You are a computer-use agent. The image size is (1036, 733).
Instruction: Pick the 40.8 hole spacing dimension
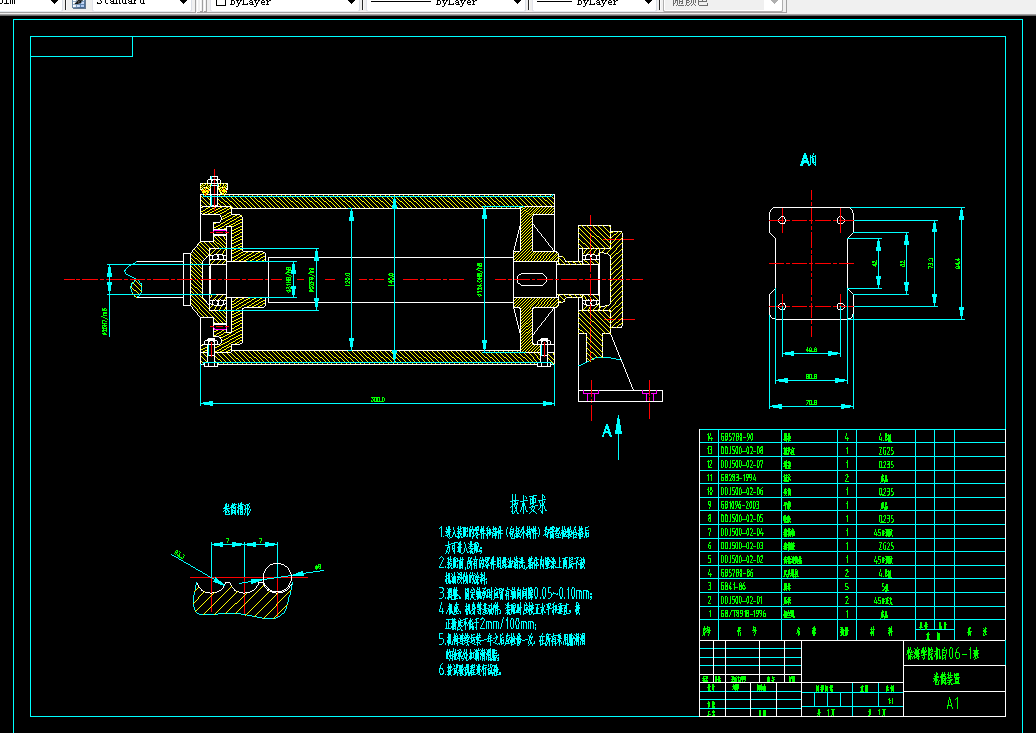811,350
